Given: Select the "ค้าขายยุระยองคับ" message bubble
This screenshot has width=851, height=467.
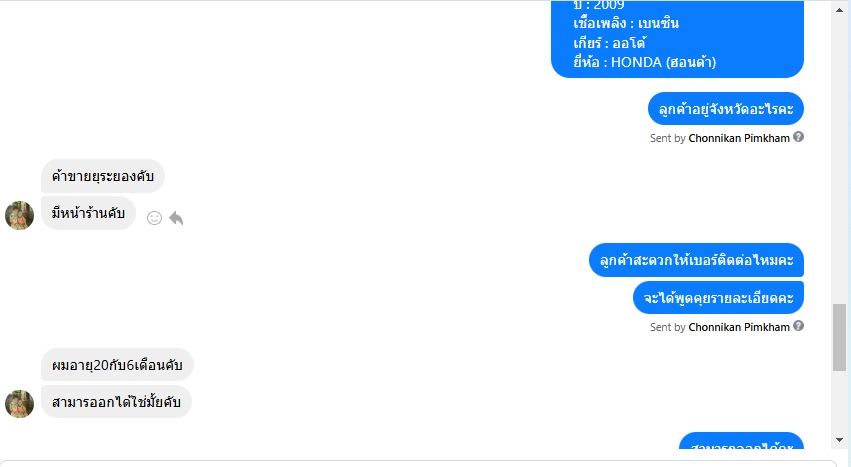Looking at the screenshot, I should click(103, 176).
